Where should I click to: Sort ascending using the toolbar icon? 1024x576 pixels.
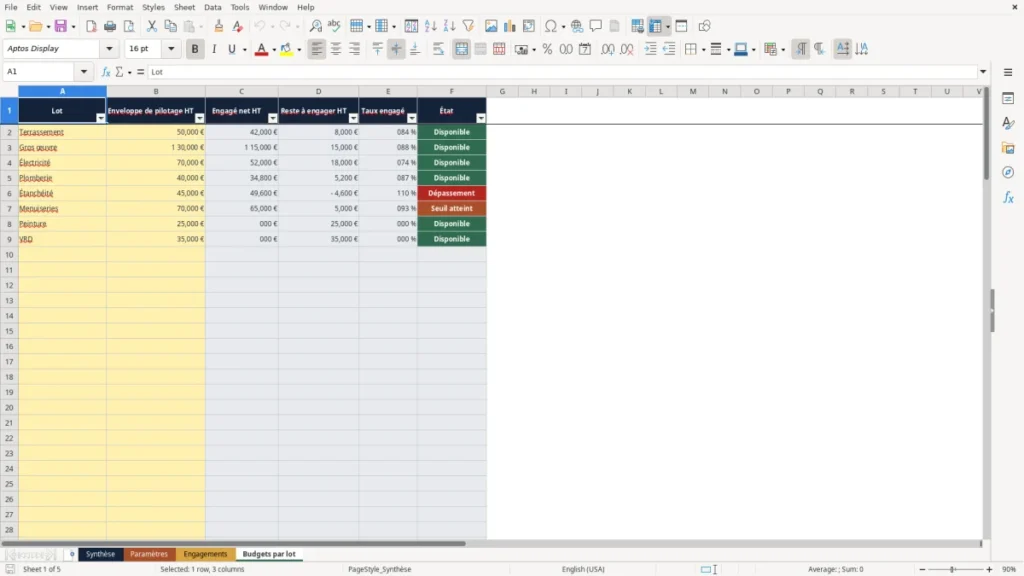430,26
